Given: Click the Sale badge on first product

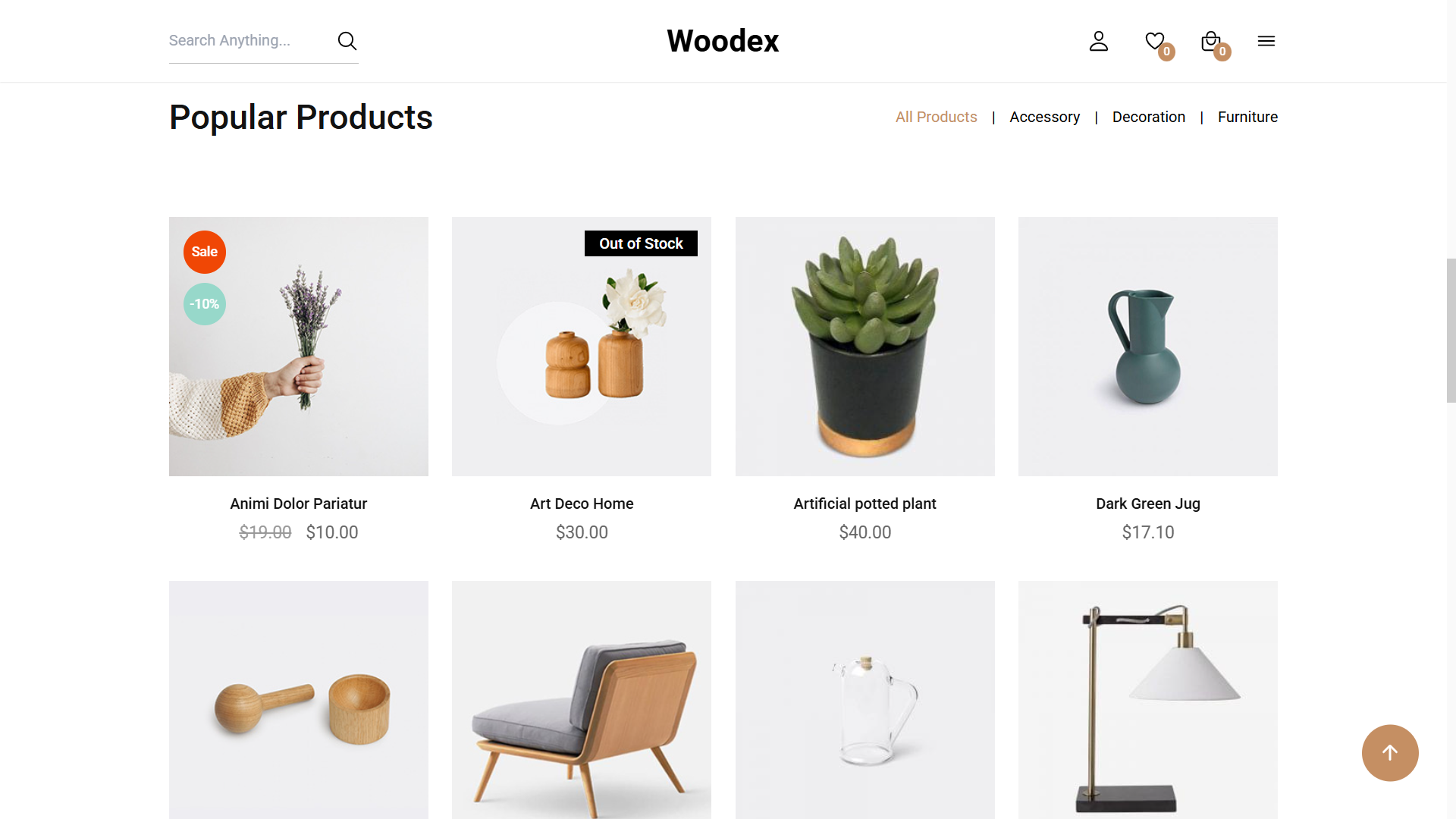Looking at the screenshot, I should click(205, 252).
